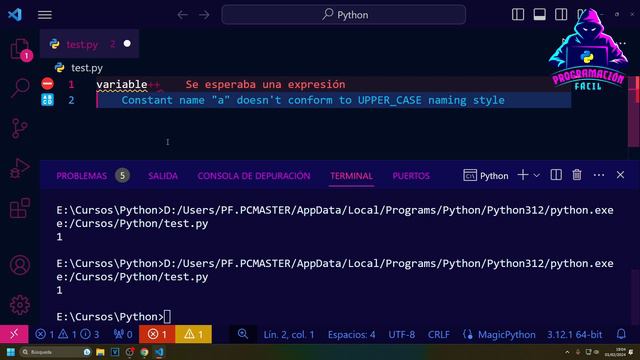
Task: Create a new terminal with the plus icon
Action: pyautogui.click(x=523, y=175)
